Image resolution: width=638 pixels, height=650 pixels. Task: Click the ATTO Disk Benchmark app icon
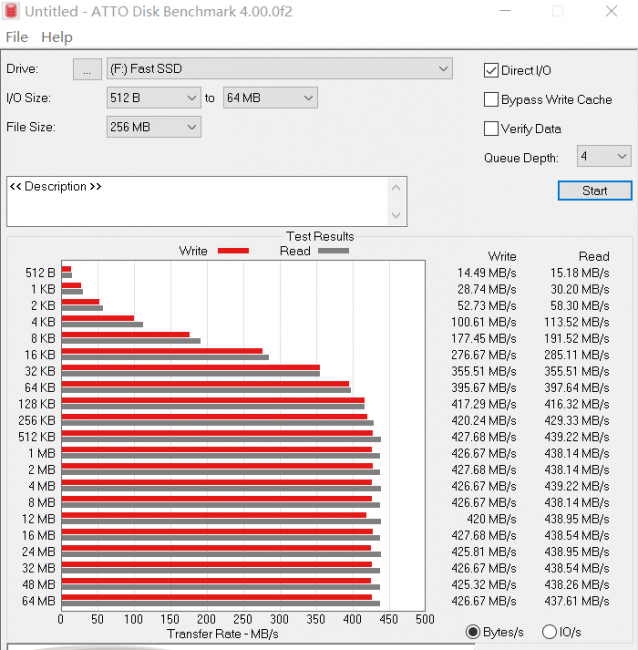point(11,11)
